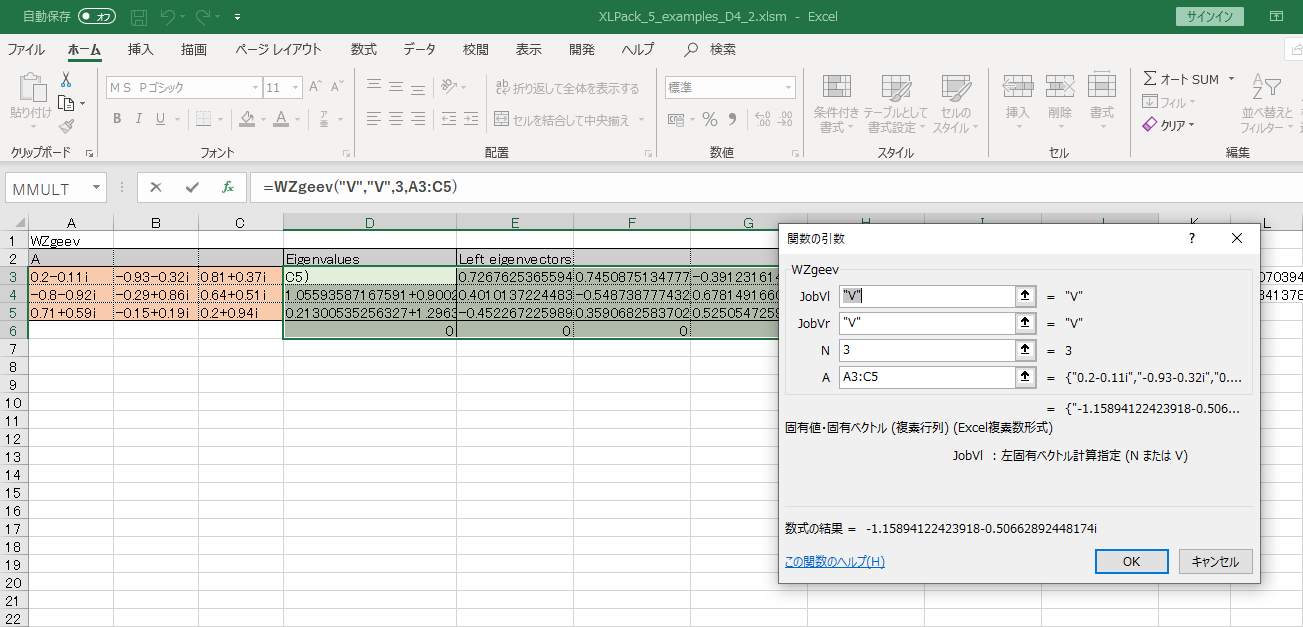Click the collapse-range icon next to JobVl field
Image resolution: width=1303 pixels, height=627 pixels.
pos(1025,296)
